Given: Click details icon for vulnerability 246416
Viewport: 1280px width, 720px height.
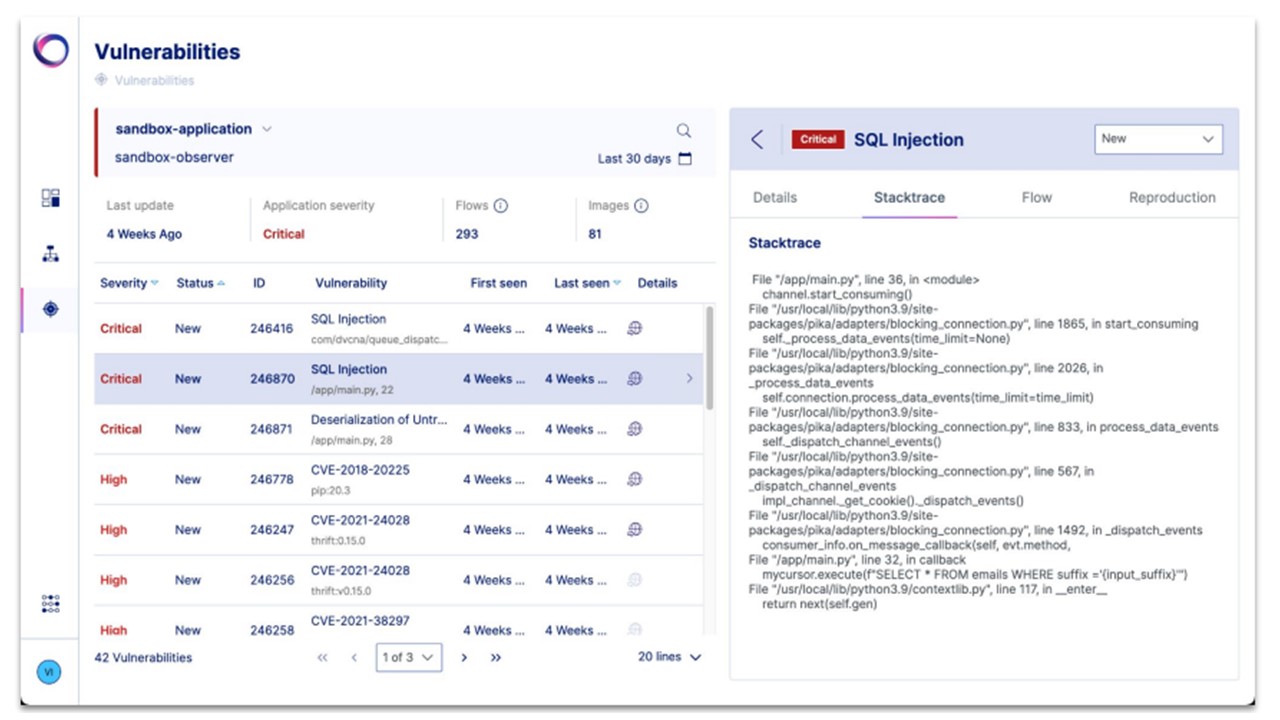Looking at the screenshot, I should coord(634,328).
